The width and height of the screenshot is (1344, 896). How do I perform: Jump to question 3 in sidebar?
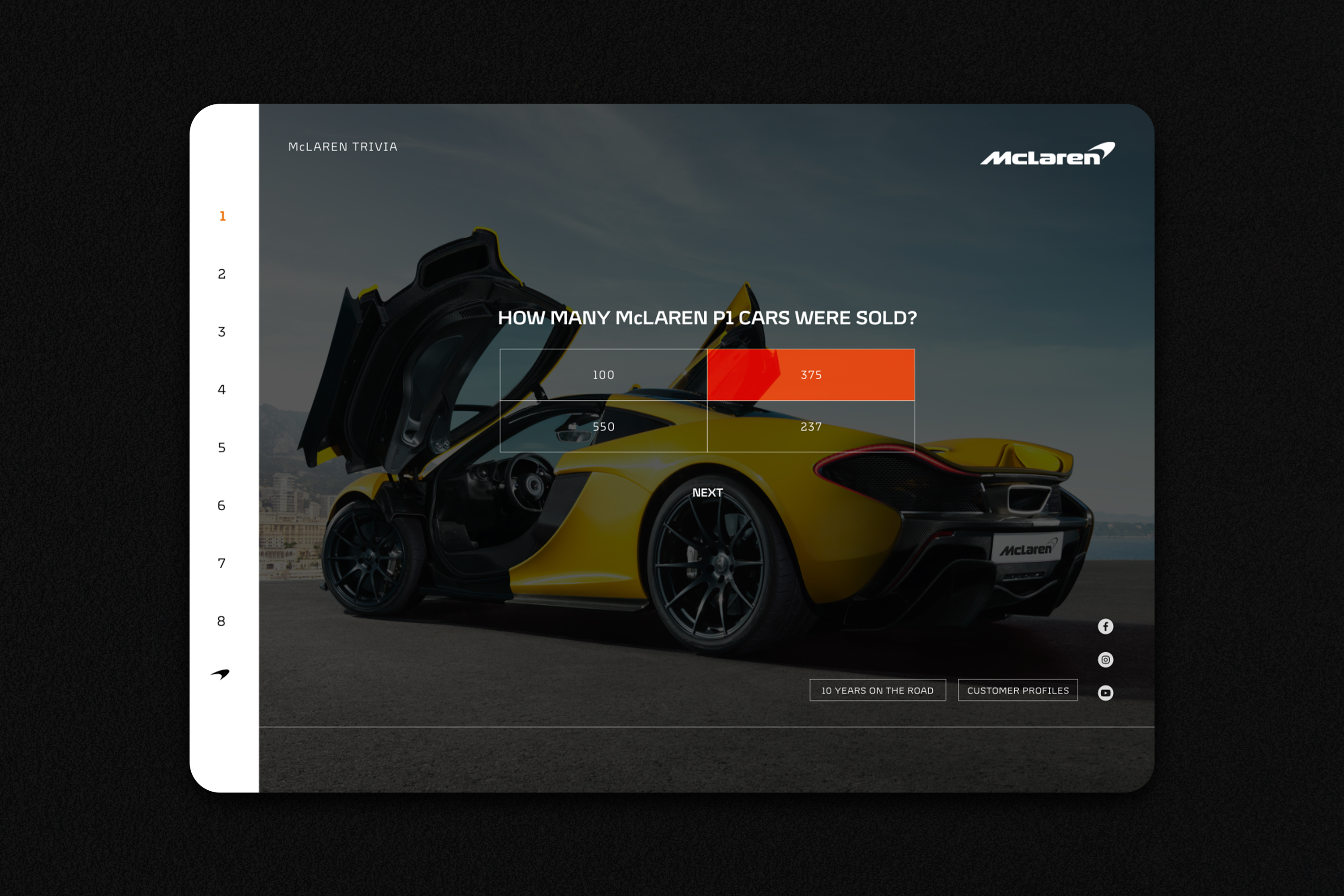[x=222, y=332]
